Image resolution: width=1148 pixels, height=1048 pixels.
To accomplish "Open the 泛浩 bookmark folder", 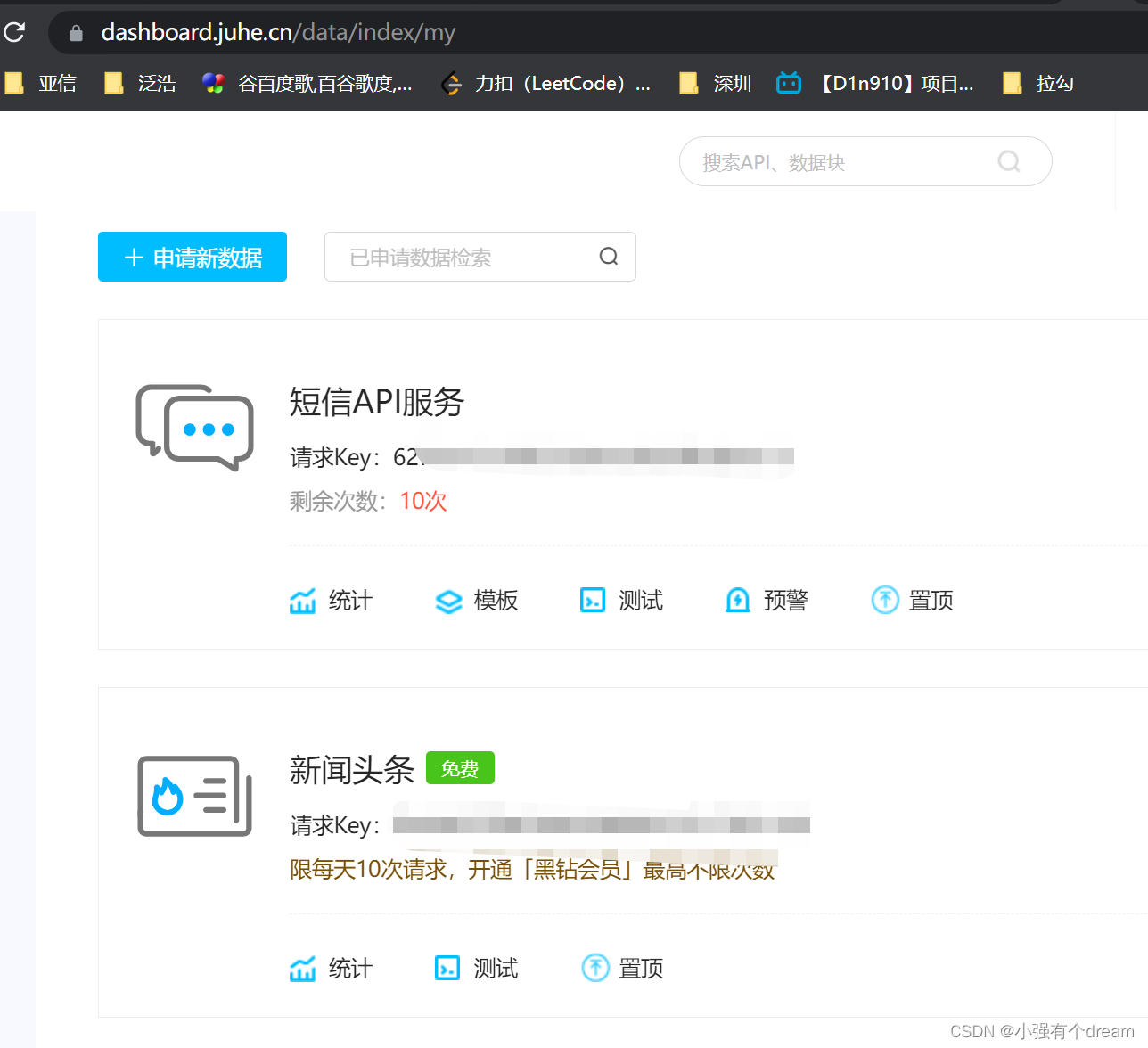I will (x=140, y=84).
